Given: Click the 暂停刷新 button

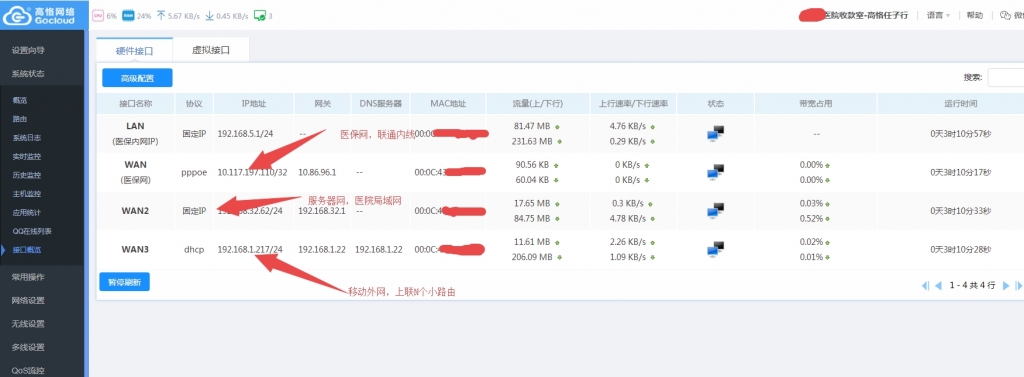Looking at the screenshot, I should [125, 282].
